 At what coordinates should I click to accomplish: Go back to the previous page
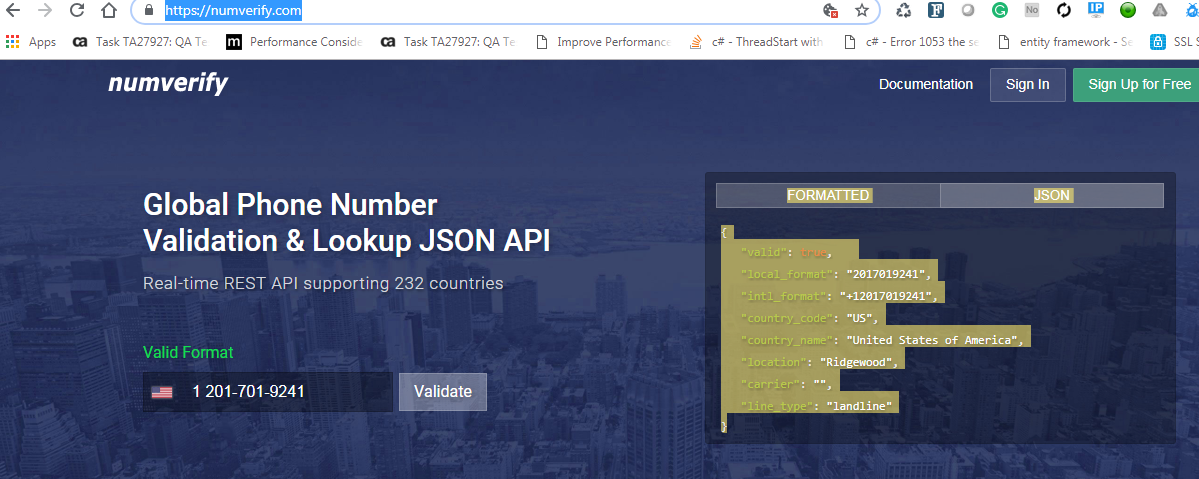click(13, 10)
